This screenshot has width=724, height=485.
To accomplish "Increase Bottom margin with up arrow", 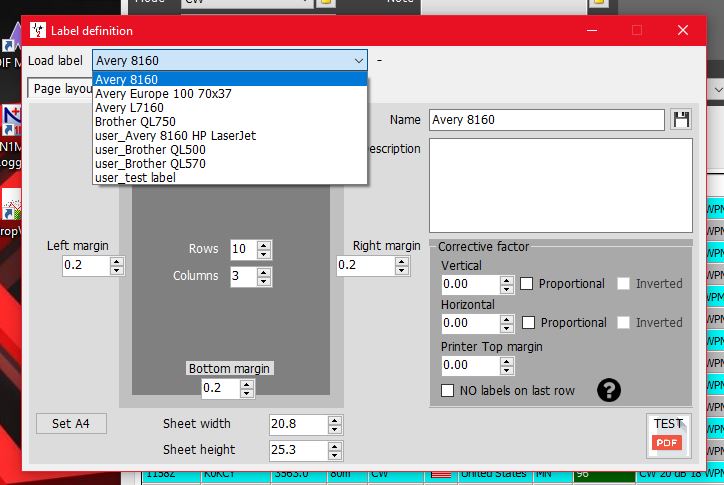I will point(247,384).
